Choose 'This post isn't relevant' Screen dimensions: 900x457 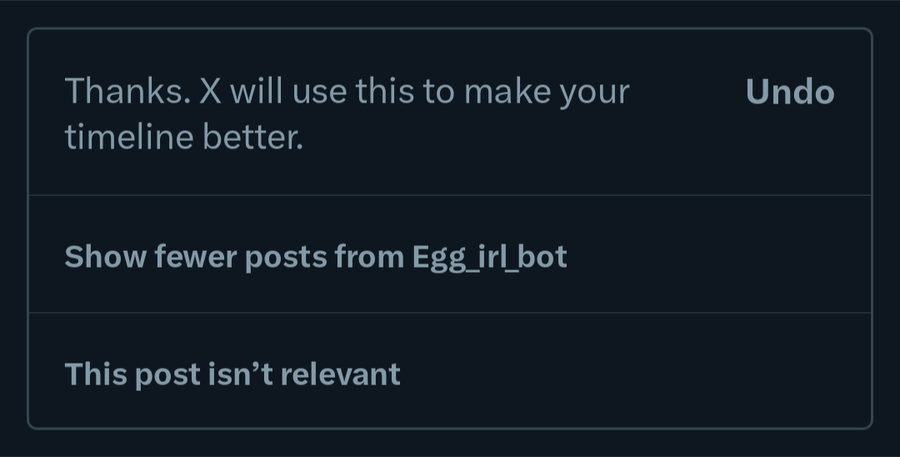(x=232, y=374)
